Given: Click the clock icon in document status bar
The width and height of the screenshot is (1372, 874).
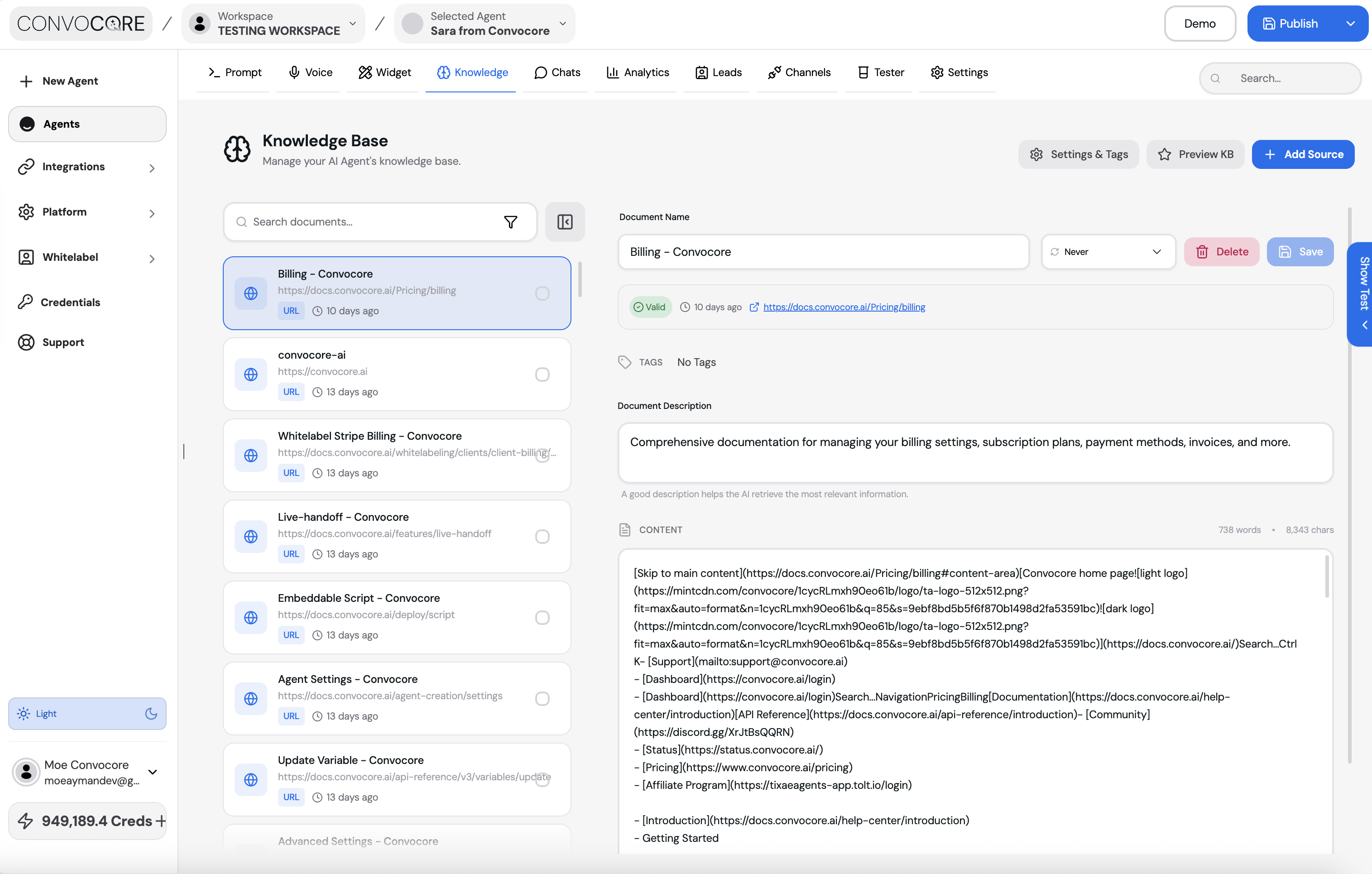Looking at the screenshot, I should [685, 307].
